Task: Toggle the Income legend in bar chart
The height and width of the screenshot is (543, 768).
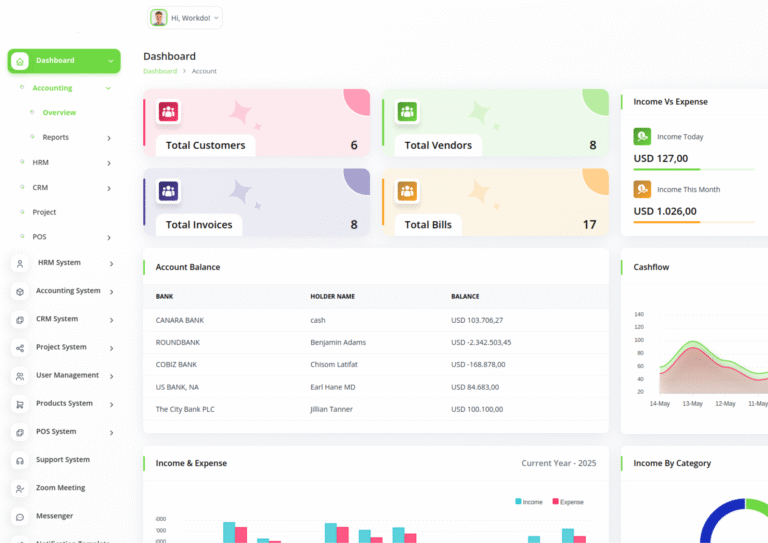Action: click(x=528, y=502)
